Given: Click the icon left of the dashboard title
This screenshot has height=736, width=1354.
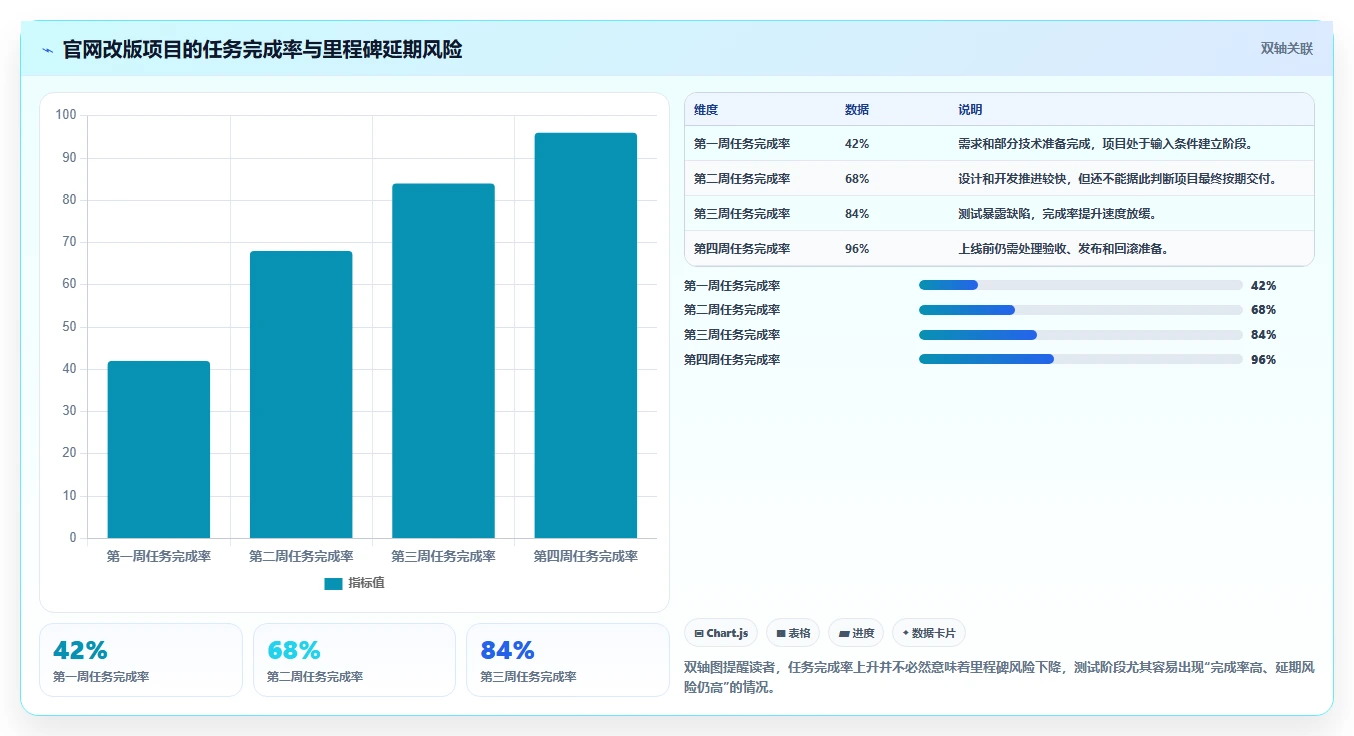Looking at the screenshot, I should (48, 50).
